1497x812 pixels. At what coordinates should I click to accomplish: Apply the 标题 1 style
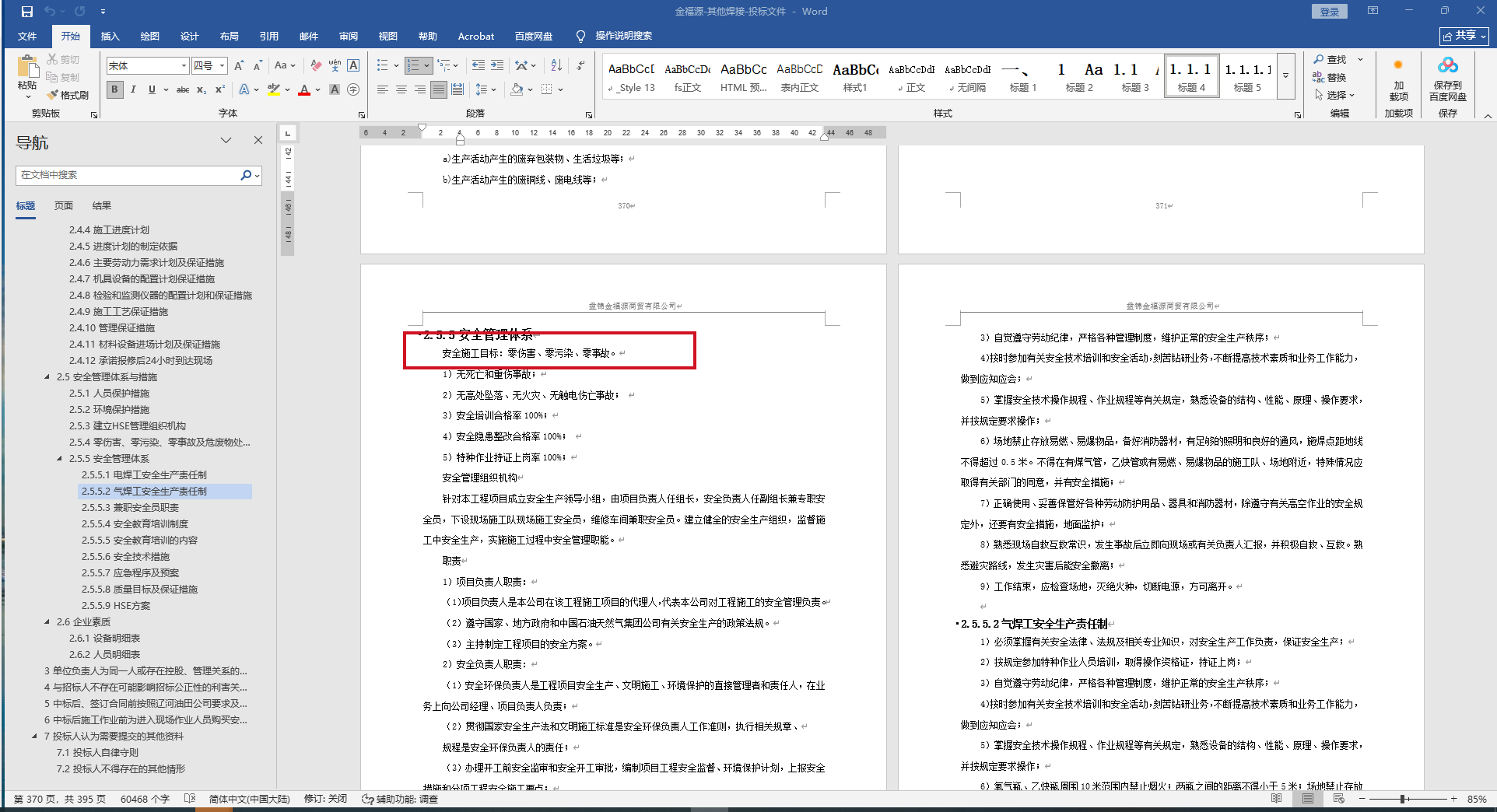click(1023, 75)
